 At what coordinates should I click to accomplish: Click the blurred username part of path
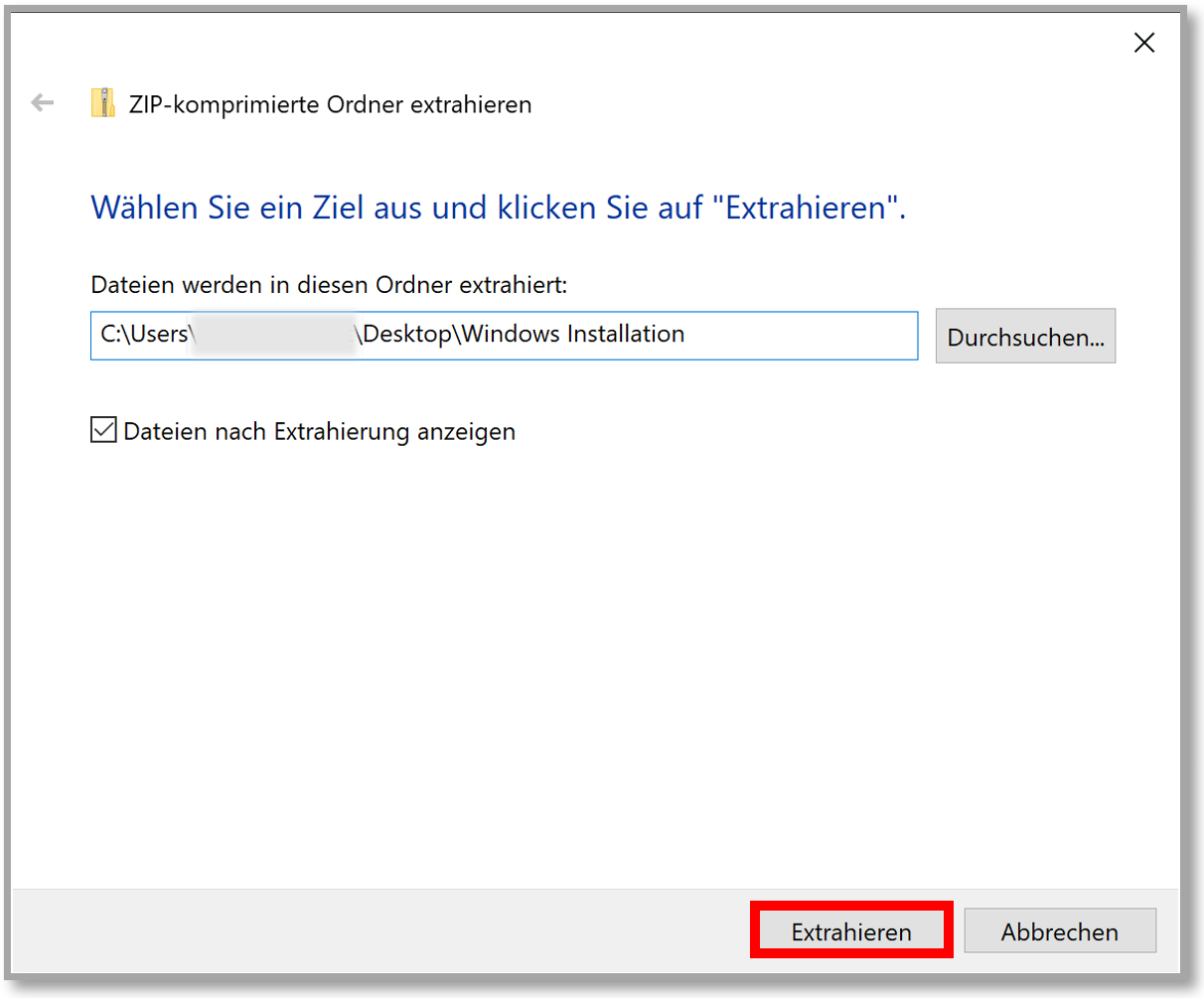273,335
